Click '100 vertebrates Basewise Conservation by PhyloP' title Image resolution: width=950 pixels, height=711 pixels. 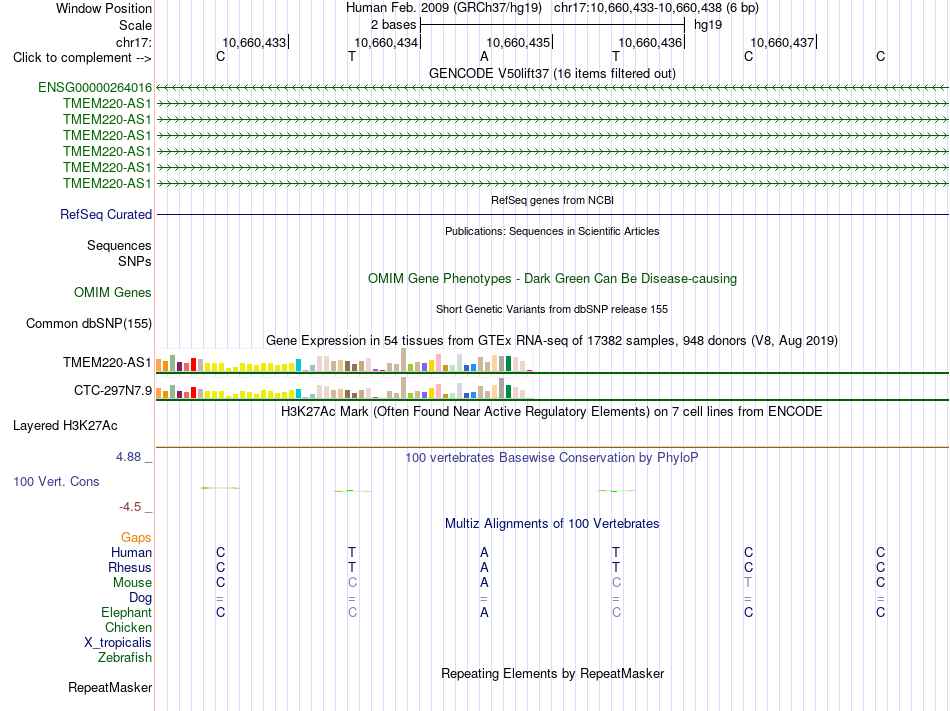(x=552, y=457)
